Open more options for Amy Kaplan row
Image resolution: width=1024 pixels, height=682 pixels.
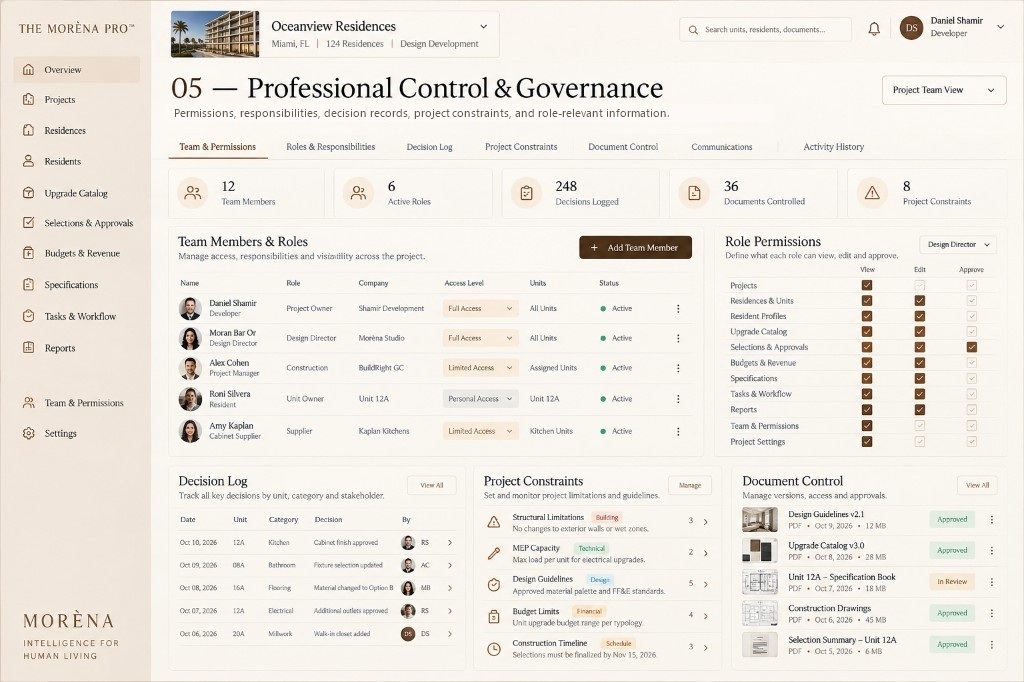point(678,431)
